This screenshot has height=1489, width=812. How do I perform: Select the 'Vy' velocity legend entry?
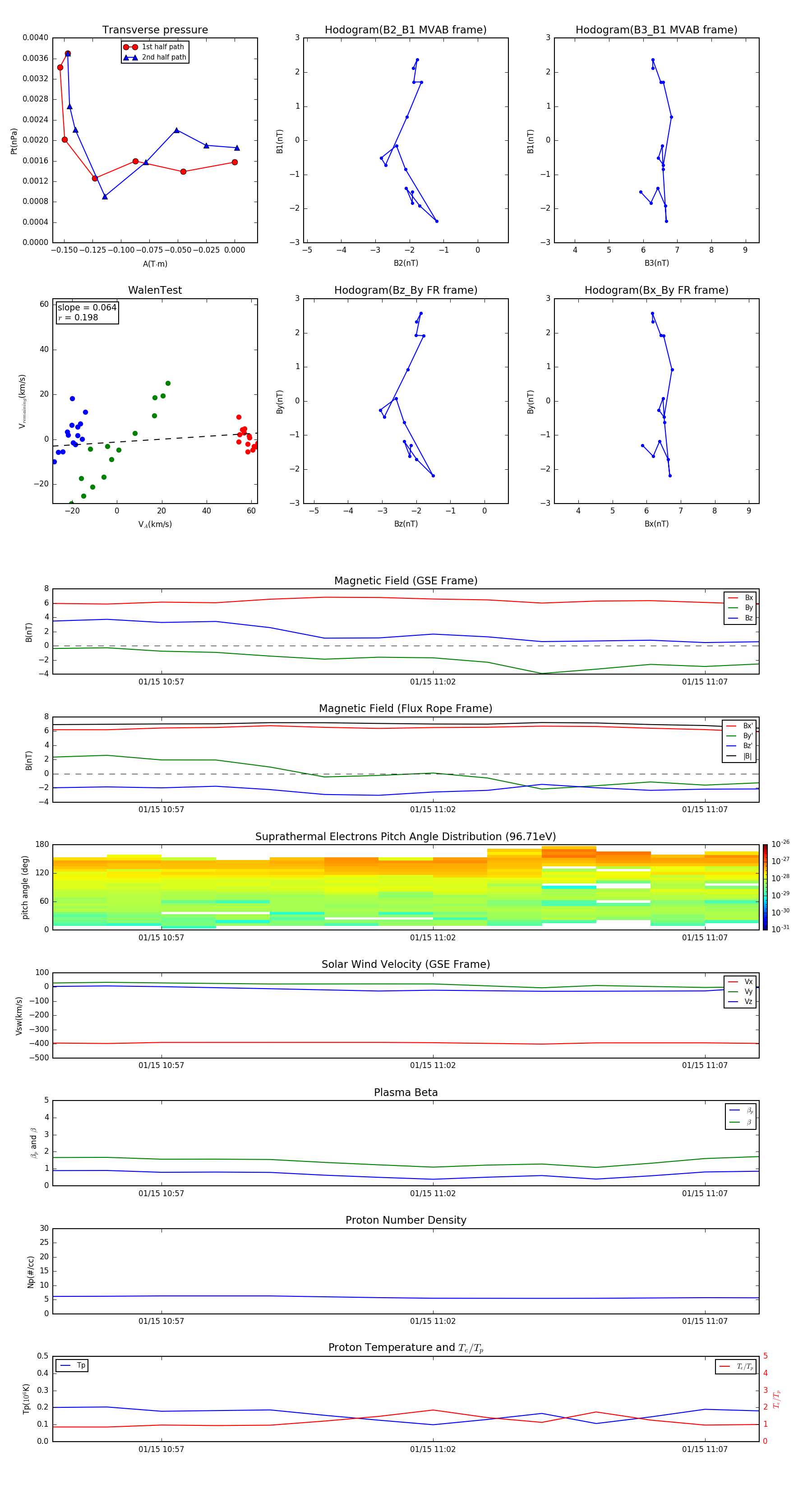click(740, 991)
